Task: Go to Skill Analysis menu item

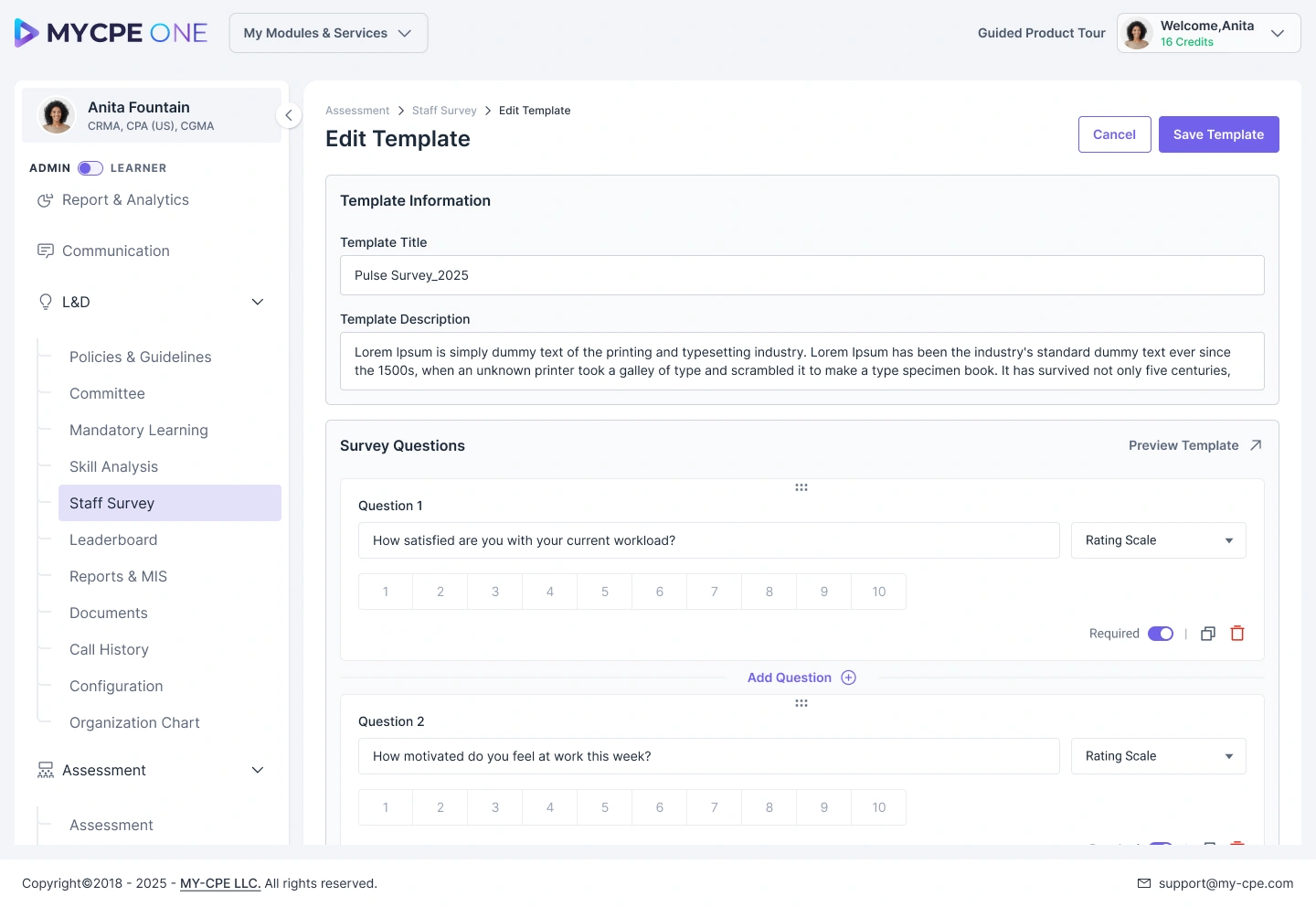Action: 113,466
